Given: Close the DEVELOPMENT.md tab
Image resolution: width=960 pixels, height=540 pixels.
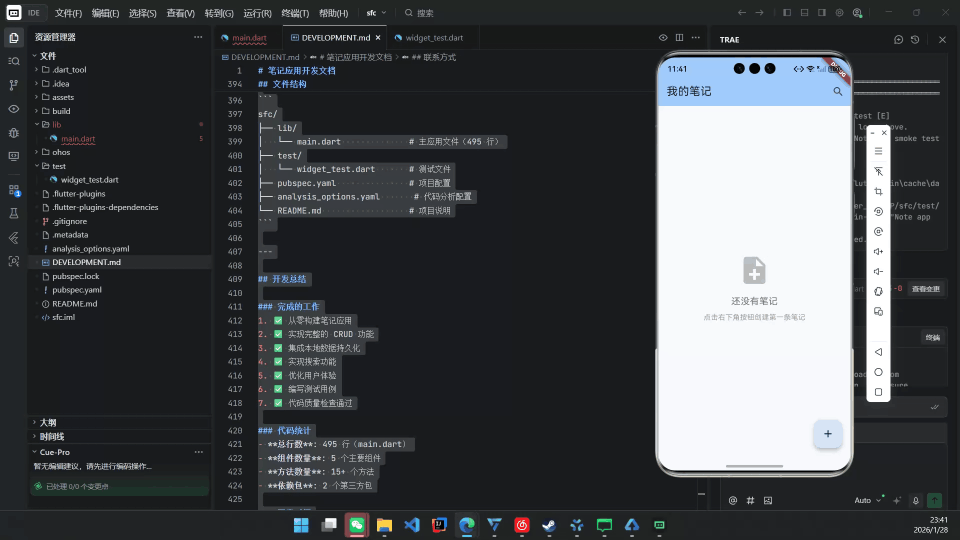Looking at the screenshot, I should [x=378, y=38].
